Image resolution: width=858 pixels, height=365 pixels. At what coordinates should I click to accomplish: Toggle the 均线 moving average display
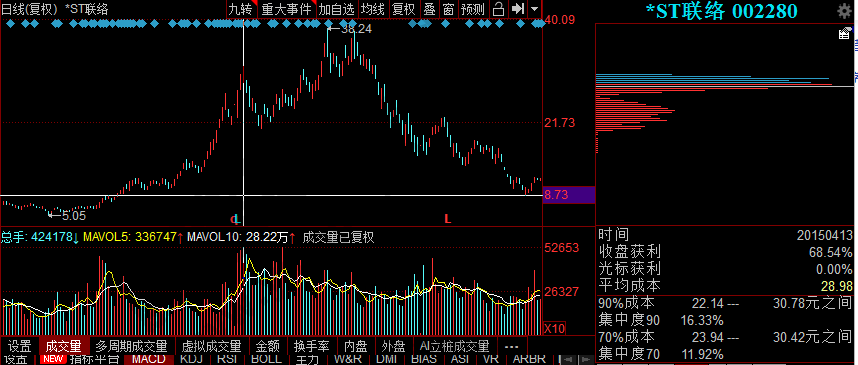373,9
